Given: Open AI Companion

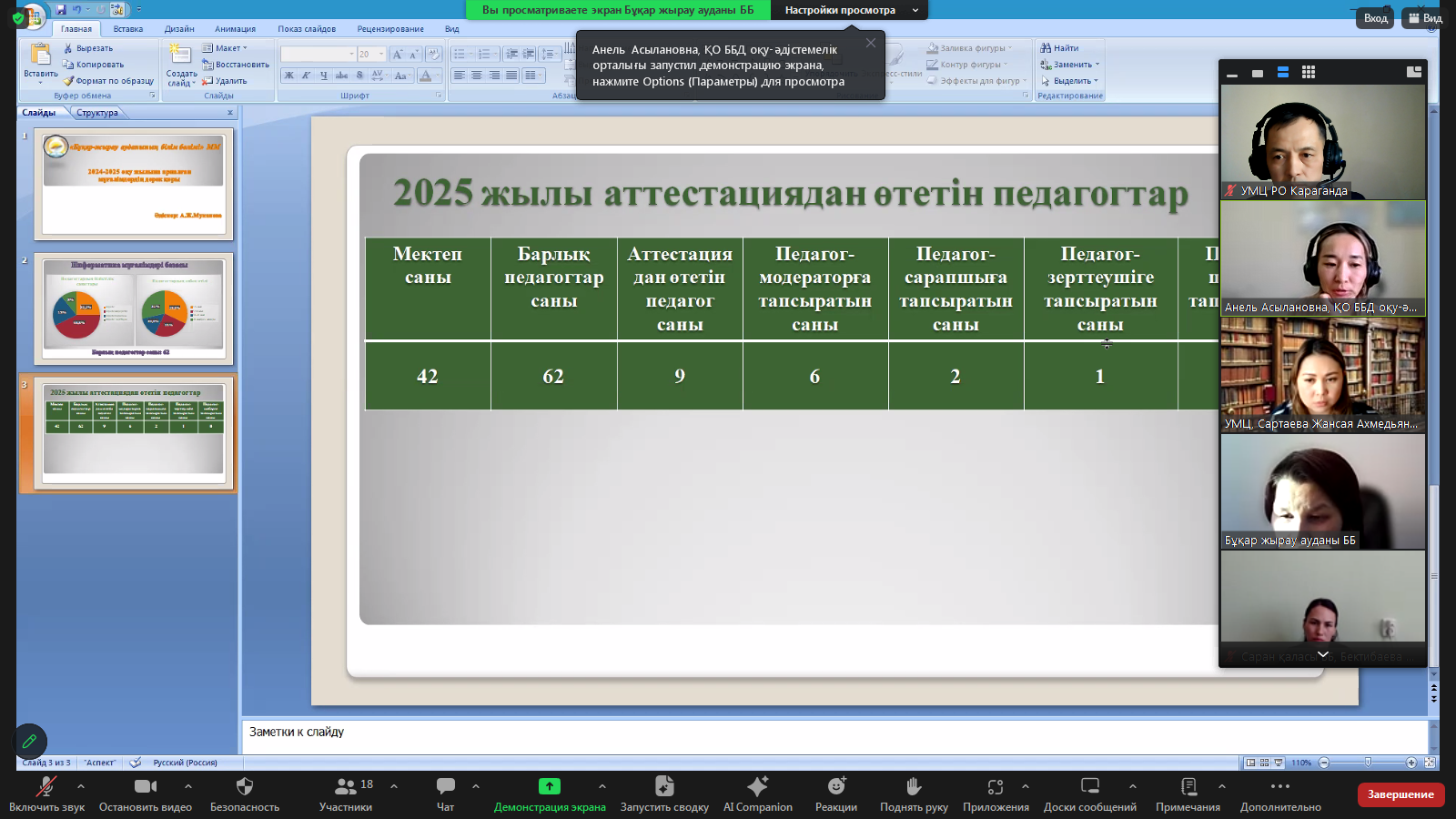Looking at the screenshot, I should tap(757, 787).
